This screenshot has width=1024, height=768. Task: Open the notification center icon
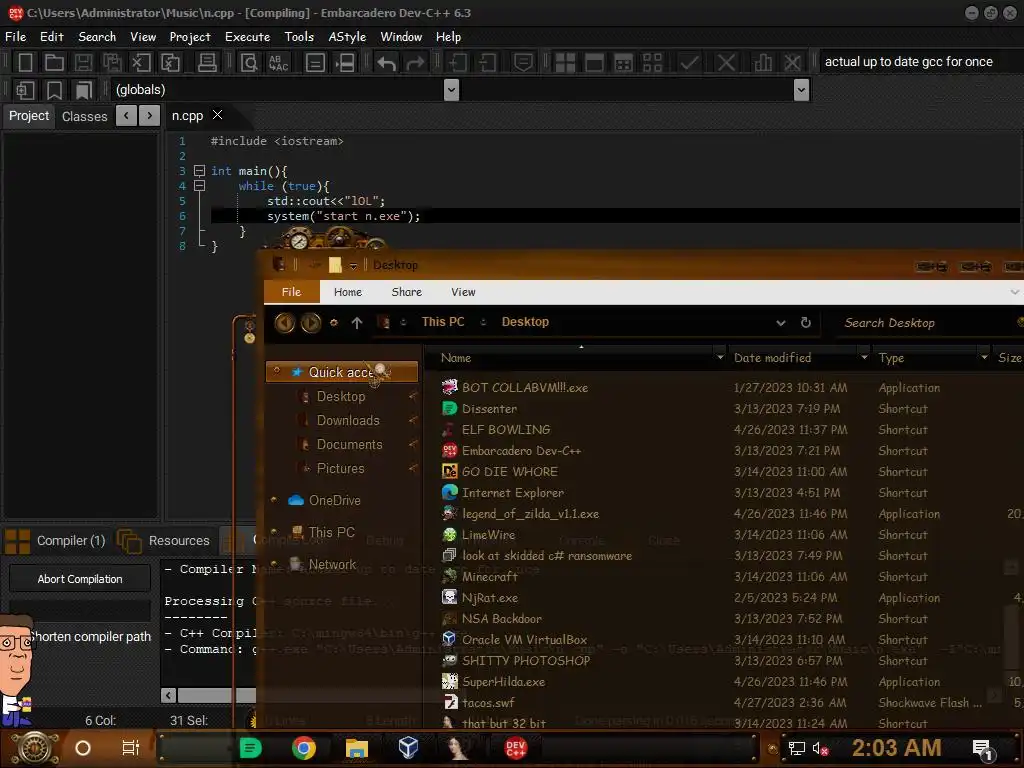pos(983,749)
